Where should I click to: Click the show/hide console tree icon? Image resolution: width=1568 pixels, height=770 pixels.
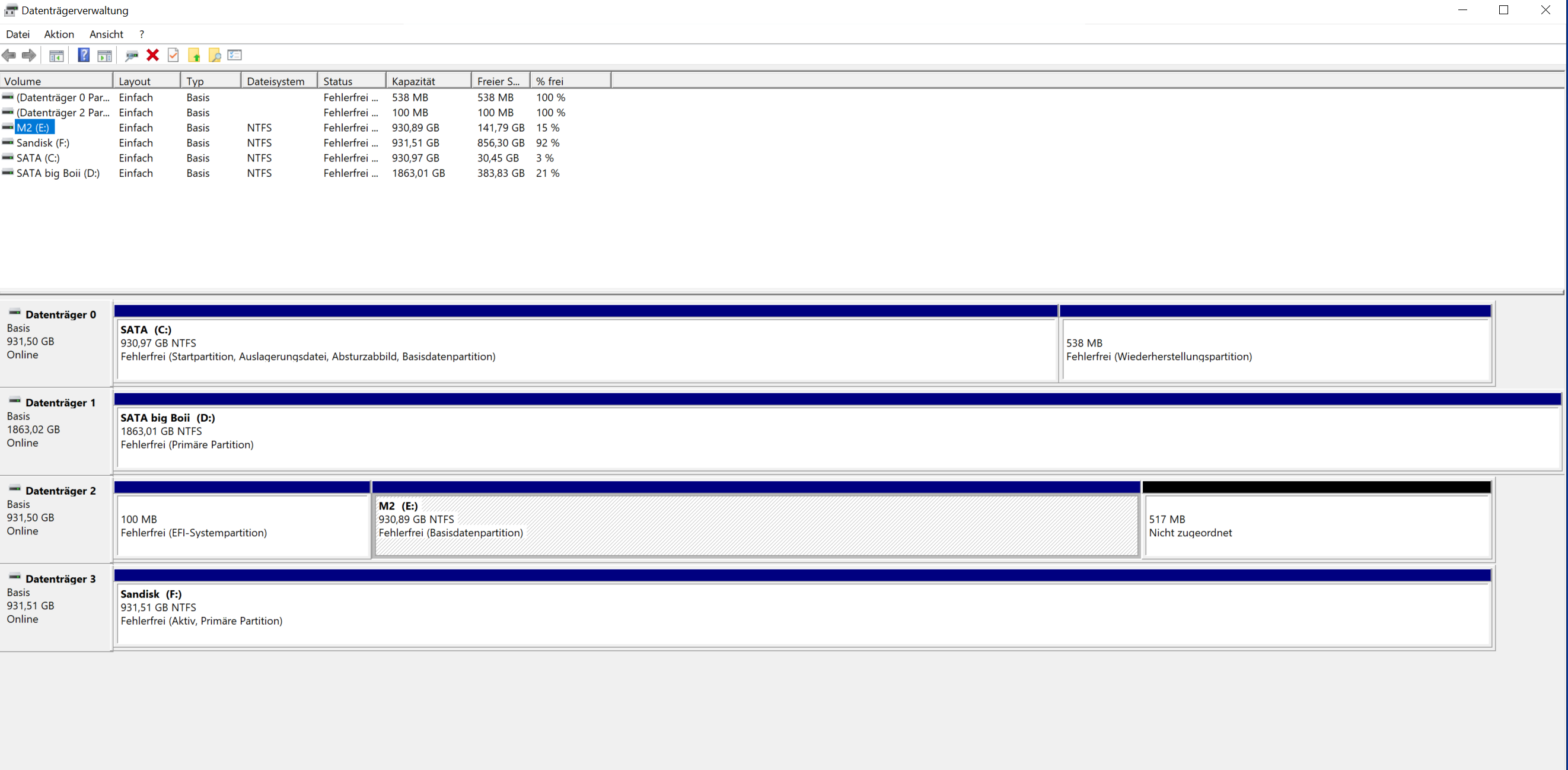(x=56, y=55)
